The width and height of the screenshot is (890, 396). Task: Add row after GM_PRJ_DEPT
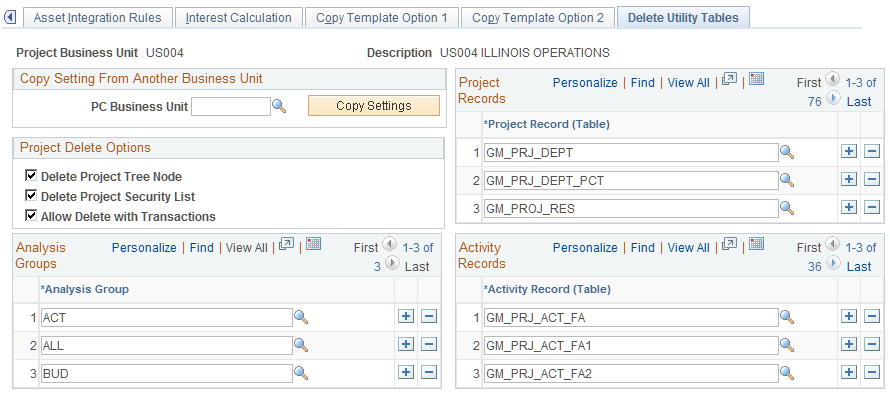pos(849,151)
